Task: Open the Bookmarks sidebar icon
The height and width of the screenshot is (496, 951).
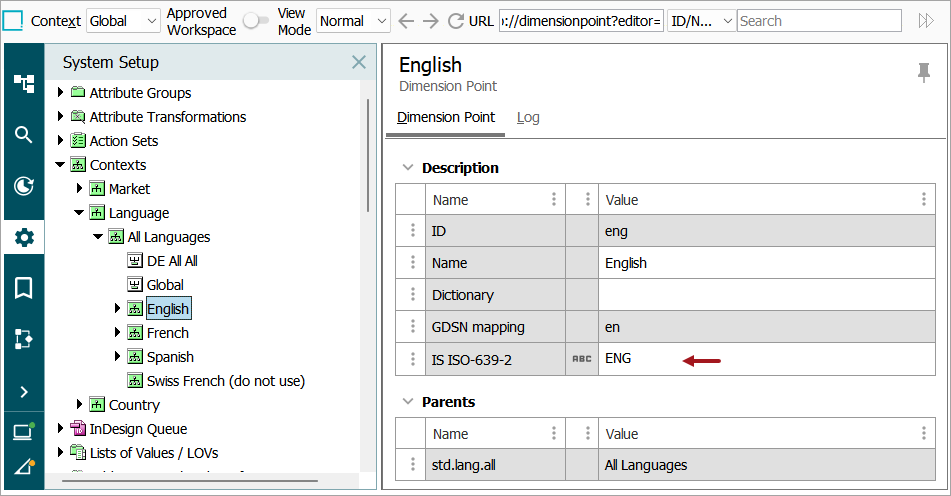Action: [24, 288]
